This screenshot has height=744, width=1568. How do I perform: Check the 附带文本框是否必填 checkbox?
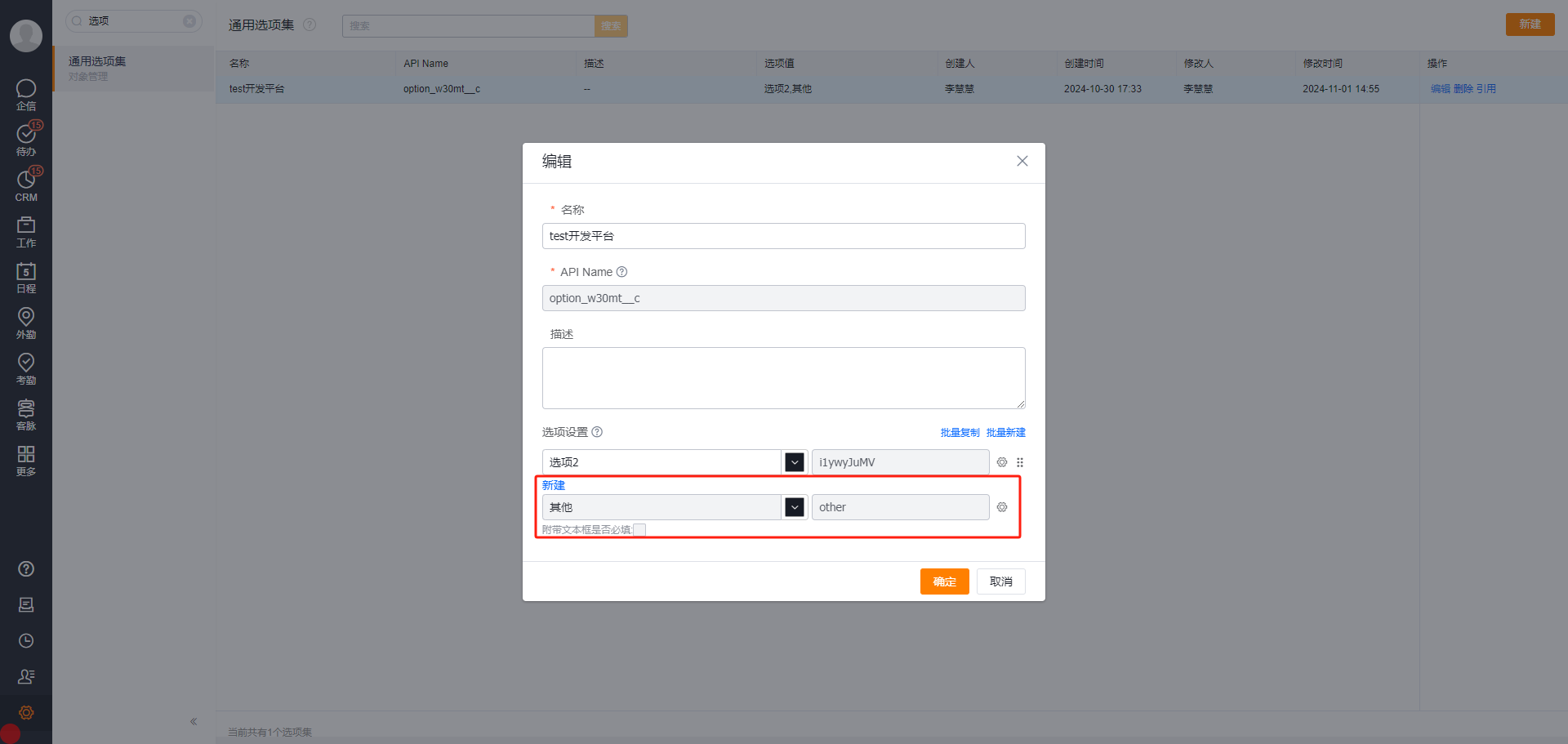pos(640,529)
